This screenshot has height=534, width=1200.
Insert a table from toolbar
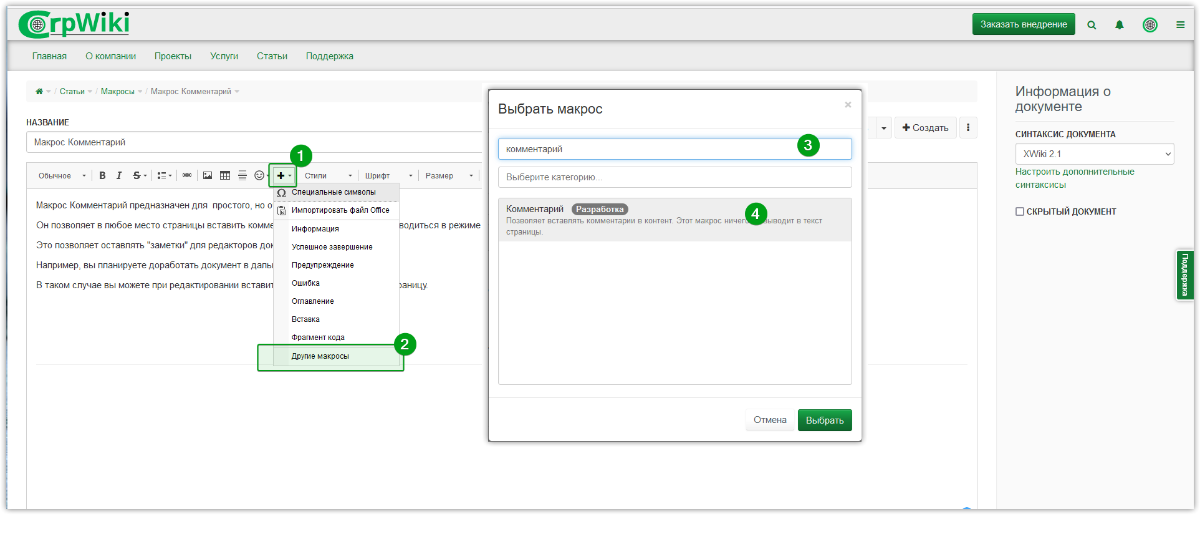pyautogui.click(x=225, y=175)
